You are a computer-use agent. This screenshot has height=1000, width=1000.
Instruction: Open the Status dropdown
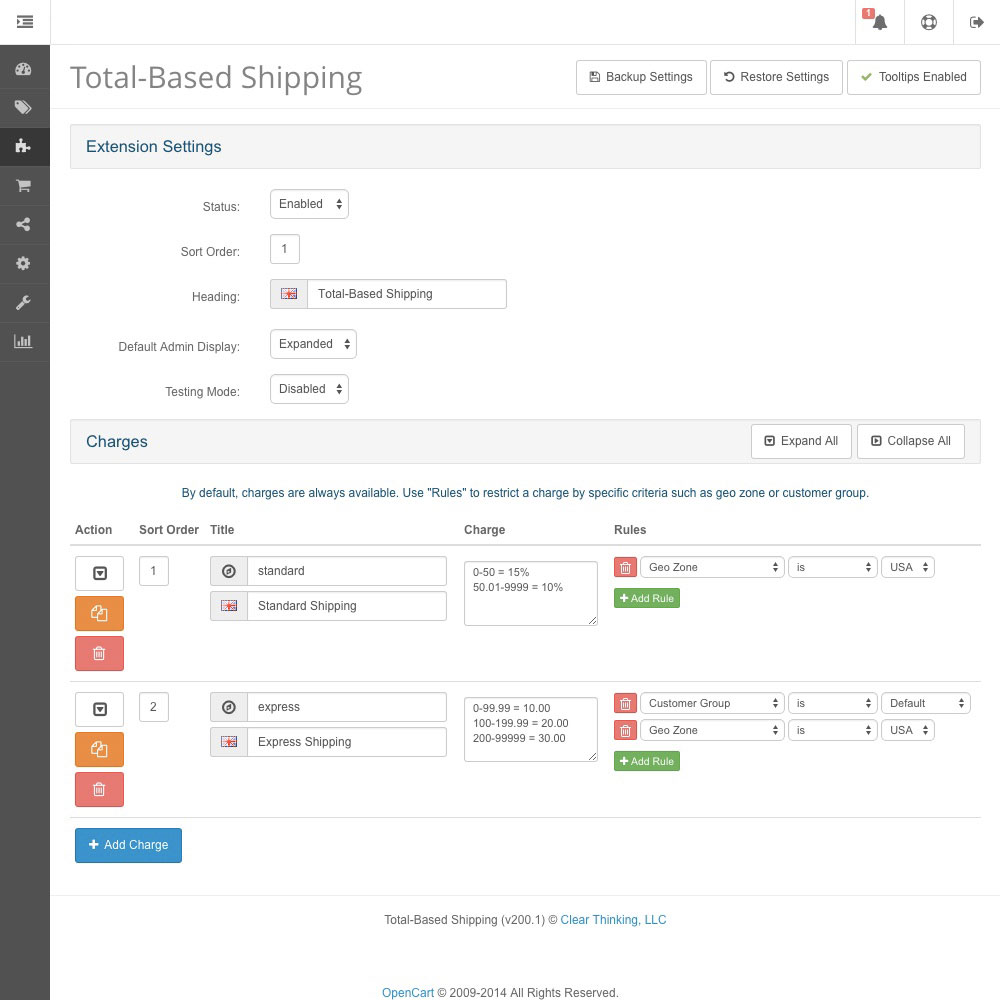pos(309,204)
